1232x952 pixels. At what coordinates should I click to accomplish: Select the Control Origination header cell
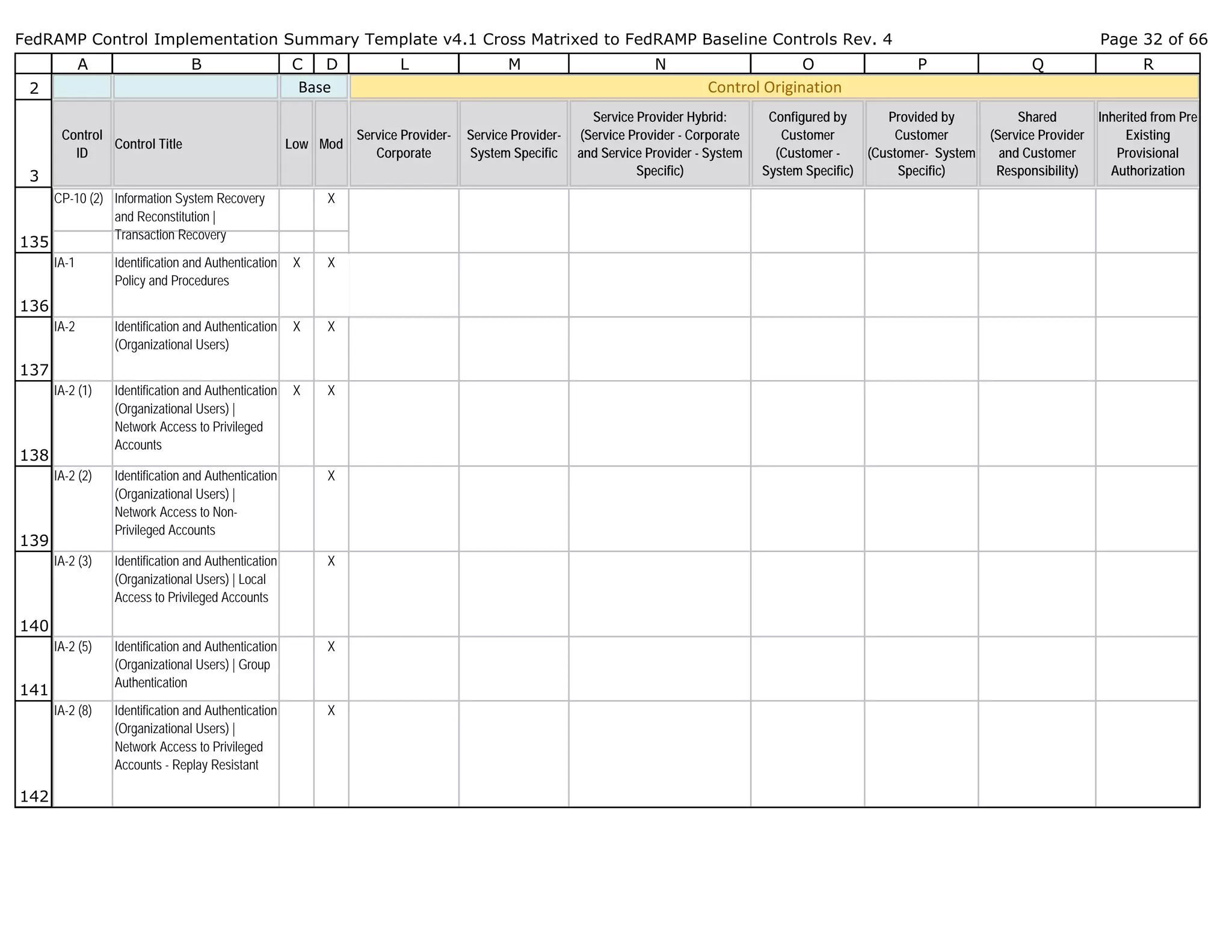pos(774,87)
